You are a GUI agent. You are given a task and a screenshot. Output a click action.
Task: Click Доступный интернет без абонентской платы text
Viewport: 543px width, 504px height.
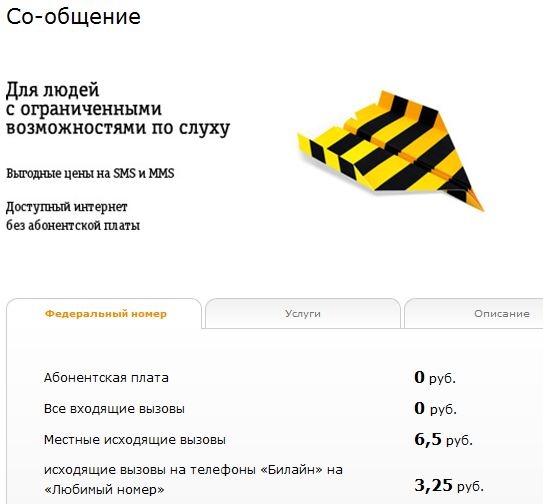click(73, 216)
